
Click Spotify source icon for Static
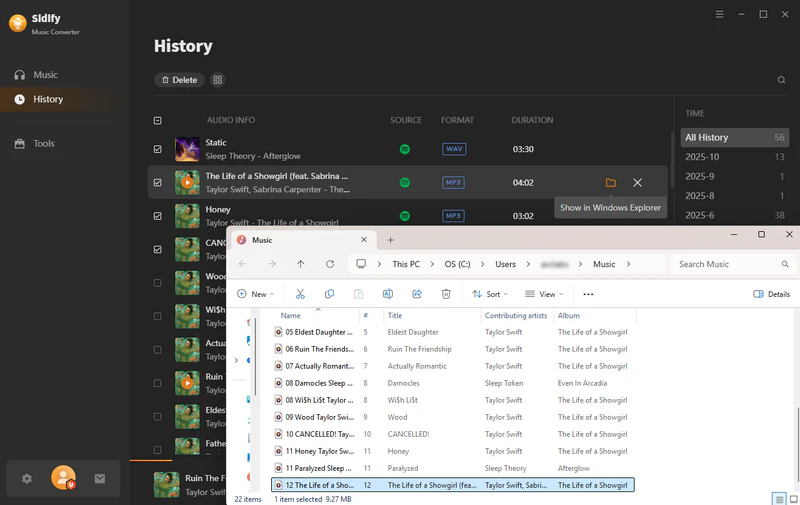405,149
